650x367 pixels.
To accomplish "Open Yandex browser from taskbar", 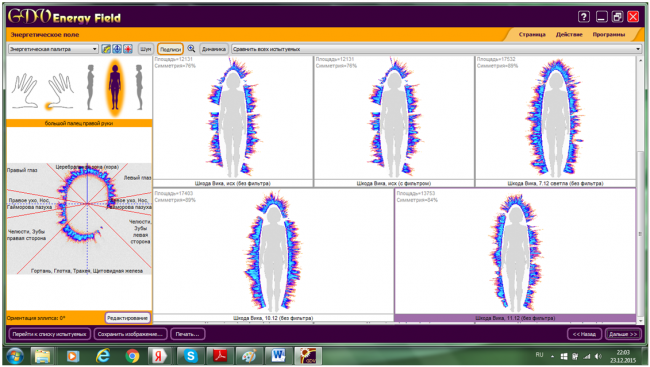I will (x=159, y=356).
